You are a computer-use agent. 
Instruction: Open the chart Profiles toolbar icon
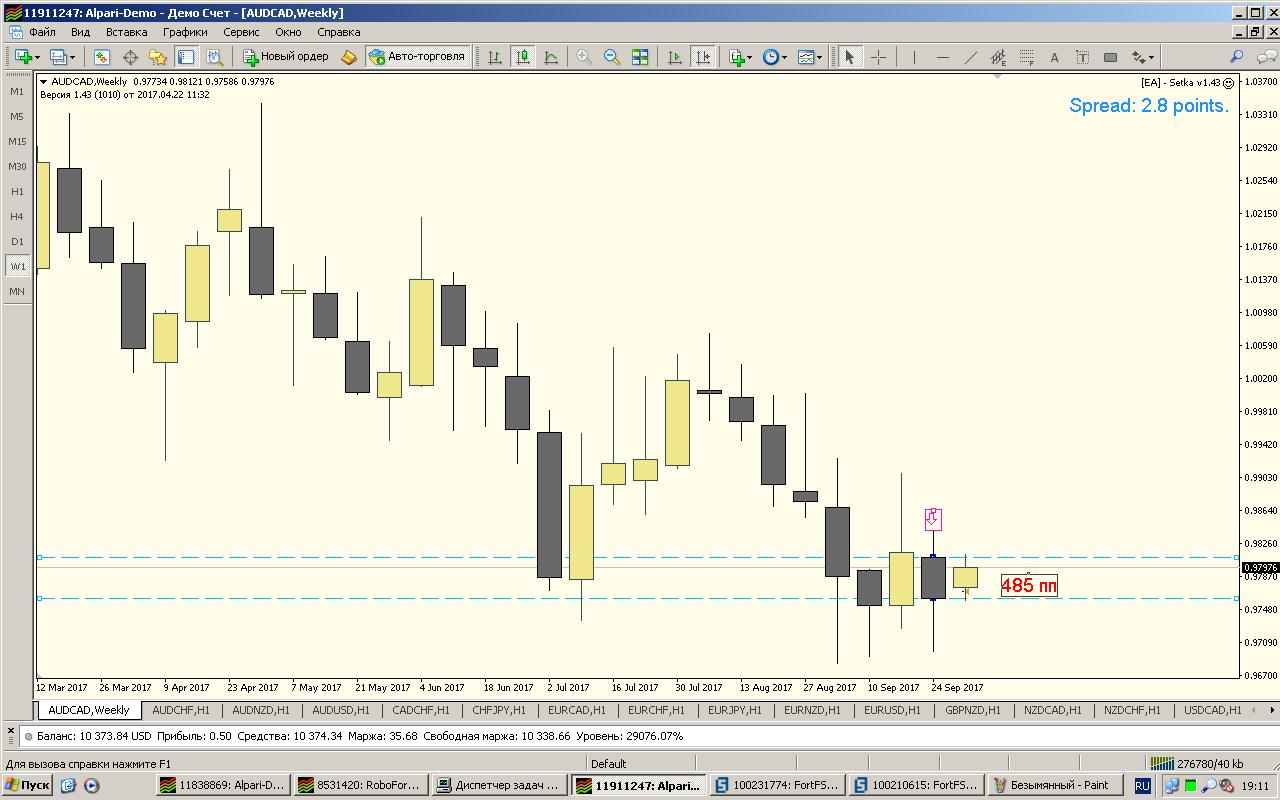point(58,57)
